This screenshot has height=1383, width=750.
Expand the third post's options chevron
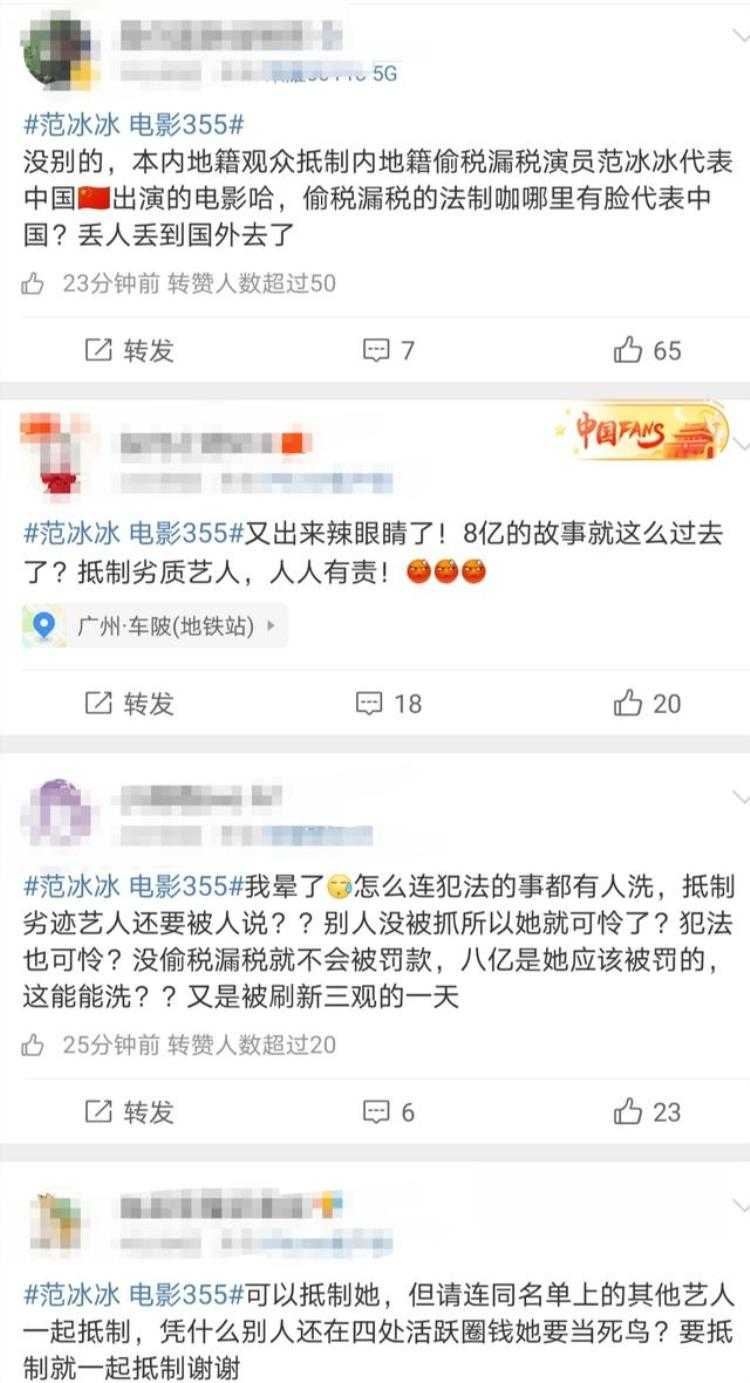pos(741,797)
